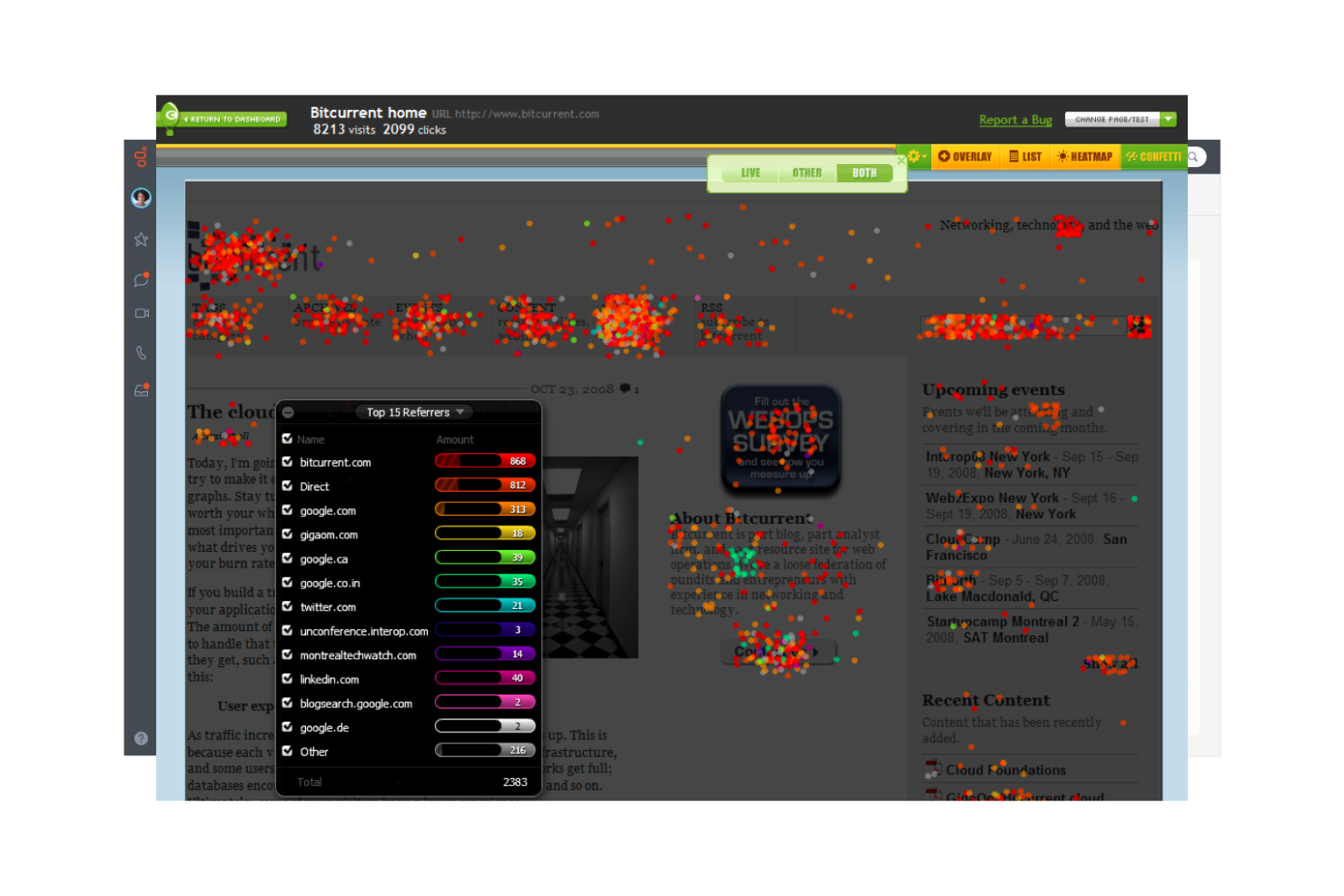Uncheck the bitcurrent.com referrer

287,462
